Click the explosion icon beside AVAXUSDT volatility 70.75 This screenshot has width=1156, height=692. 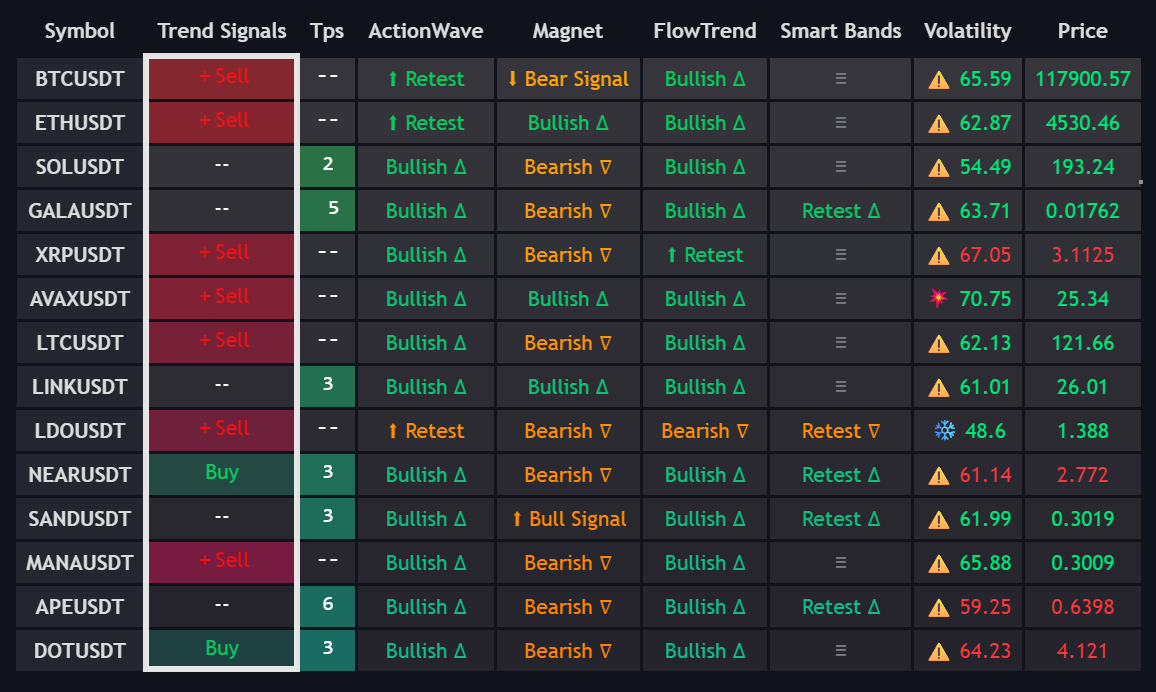point(938,299)
